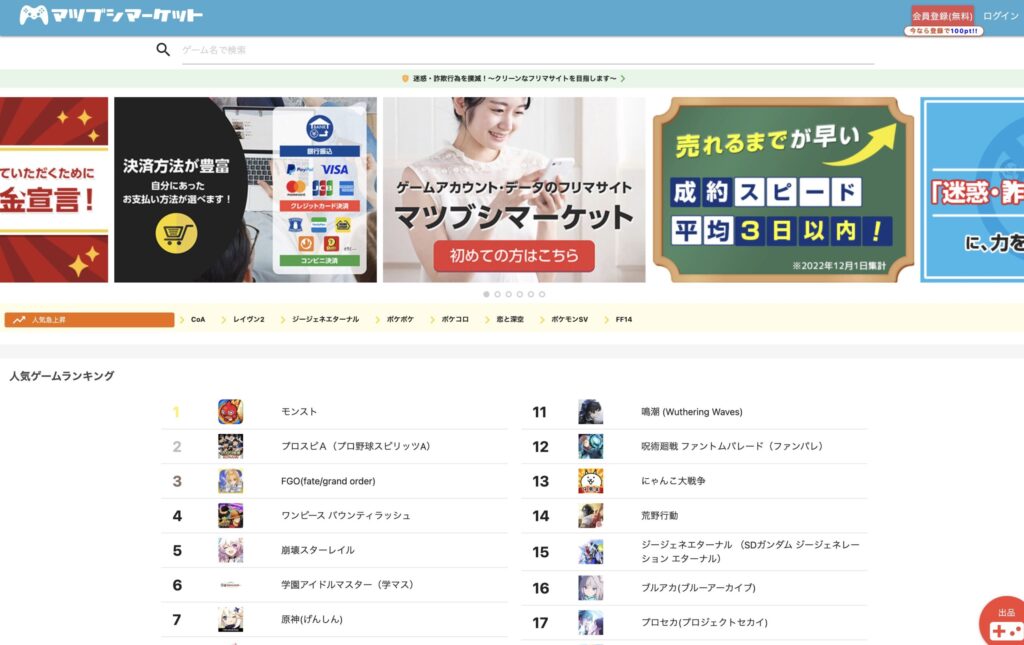The height and width of the screenshot is (645, 1024).
Task: Click にゃんこ大戦争 ranking name
Action: coord(673,481)
